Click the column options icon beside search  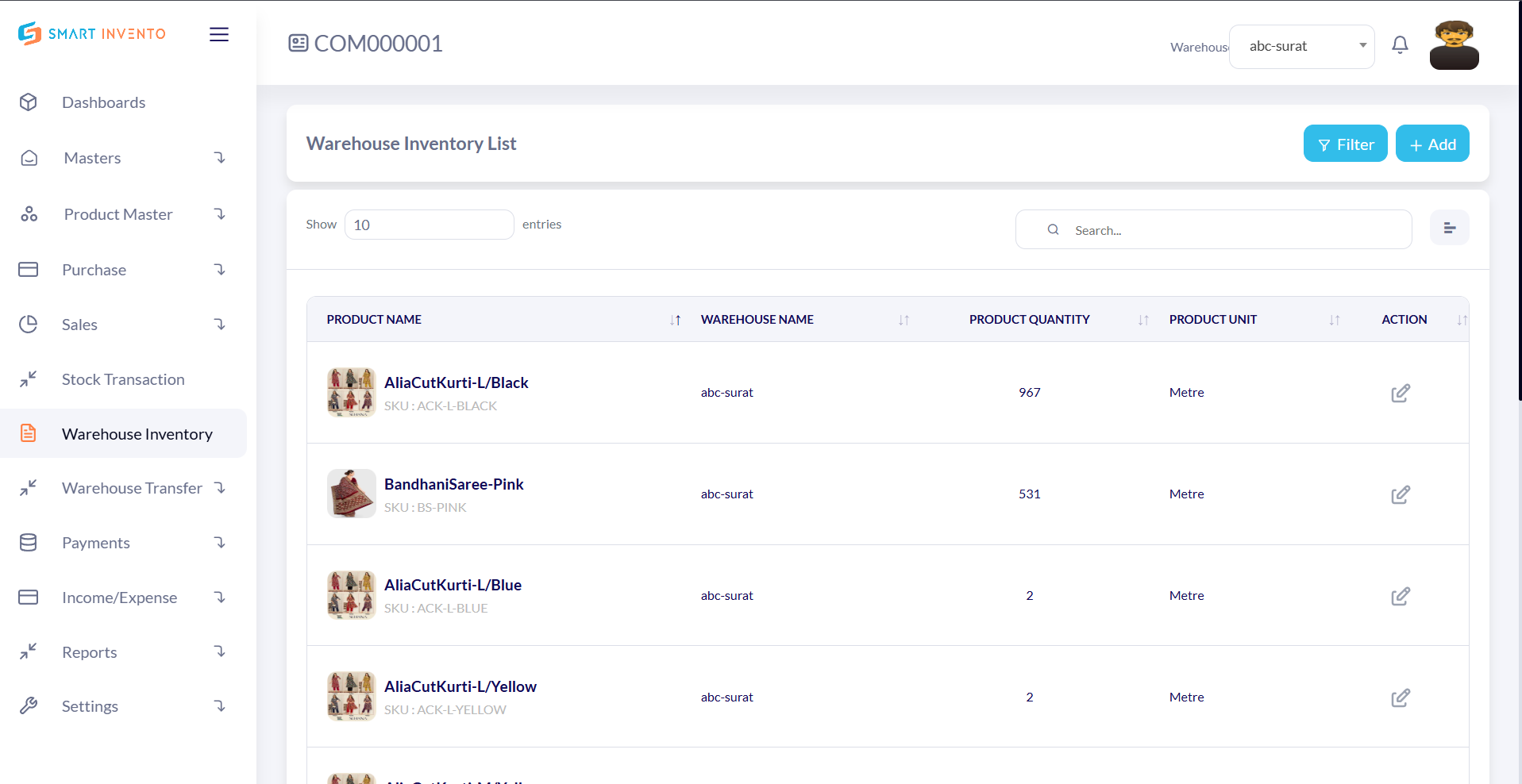(x=1449, y=229)
